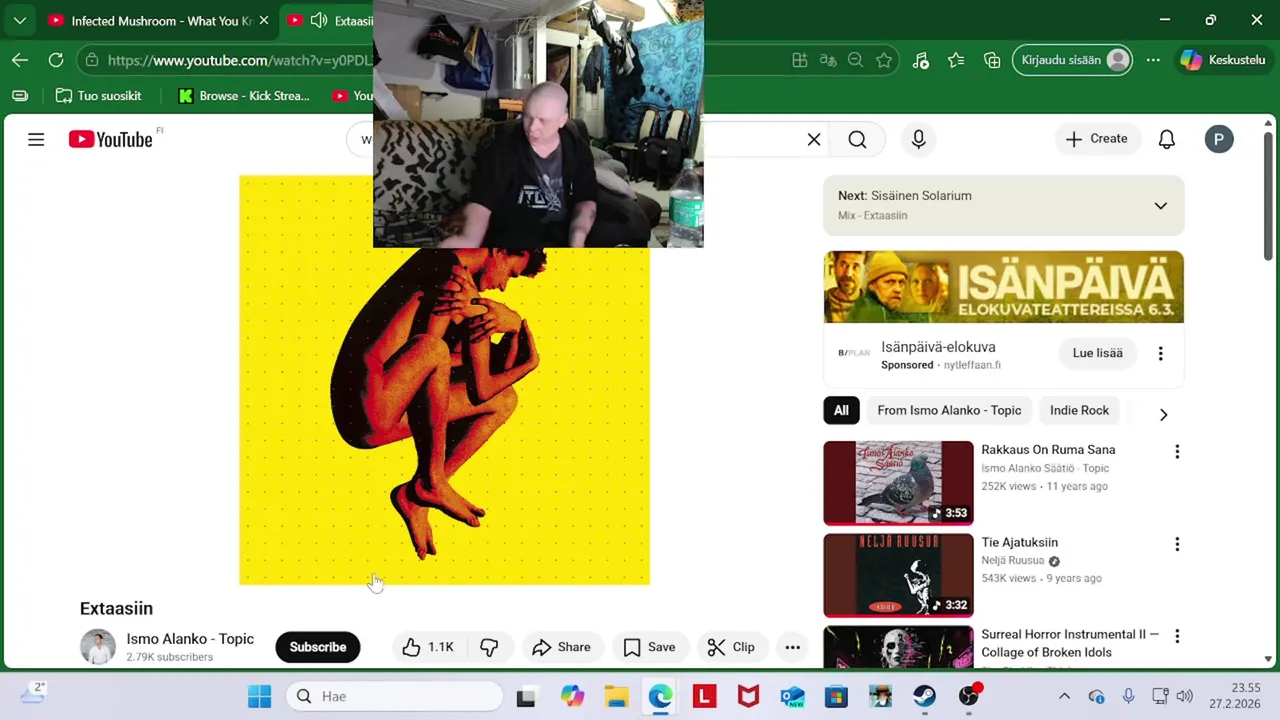Open more actions for the video
Screen dimensions: 1280x720
pyautogui.click(x=792, y=647)
